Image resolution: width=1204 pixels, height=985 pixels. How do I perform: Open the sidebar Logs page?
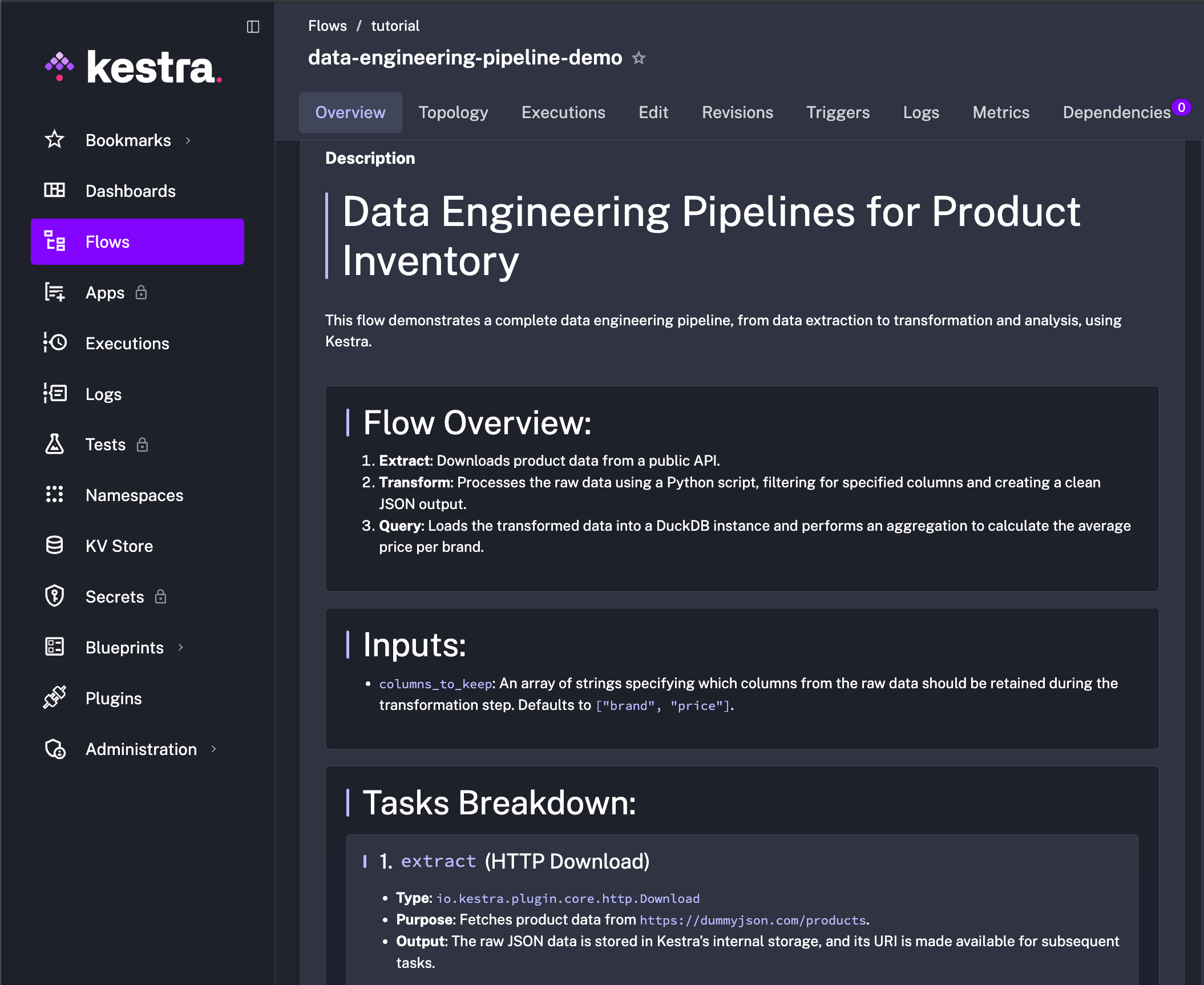(103, 394)
